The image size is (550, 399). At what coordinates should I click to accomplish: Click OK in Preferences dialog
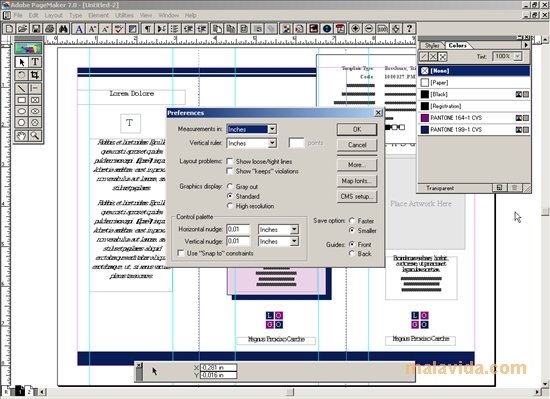[357, 129]
